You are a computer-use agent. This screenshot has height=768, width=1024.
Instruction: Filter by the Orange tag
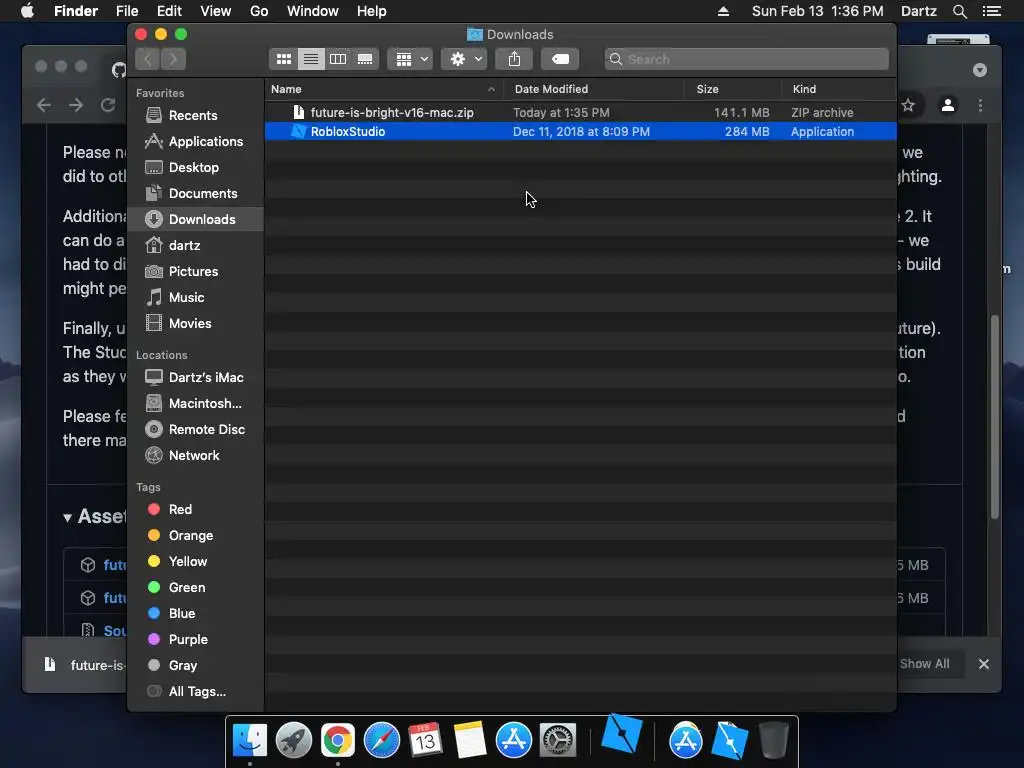pos(196,536)
